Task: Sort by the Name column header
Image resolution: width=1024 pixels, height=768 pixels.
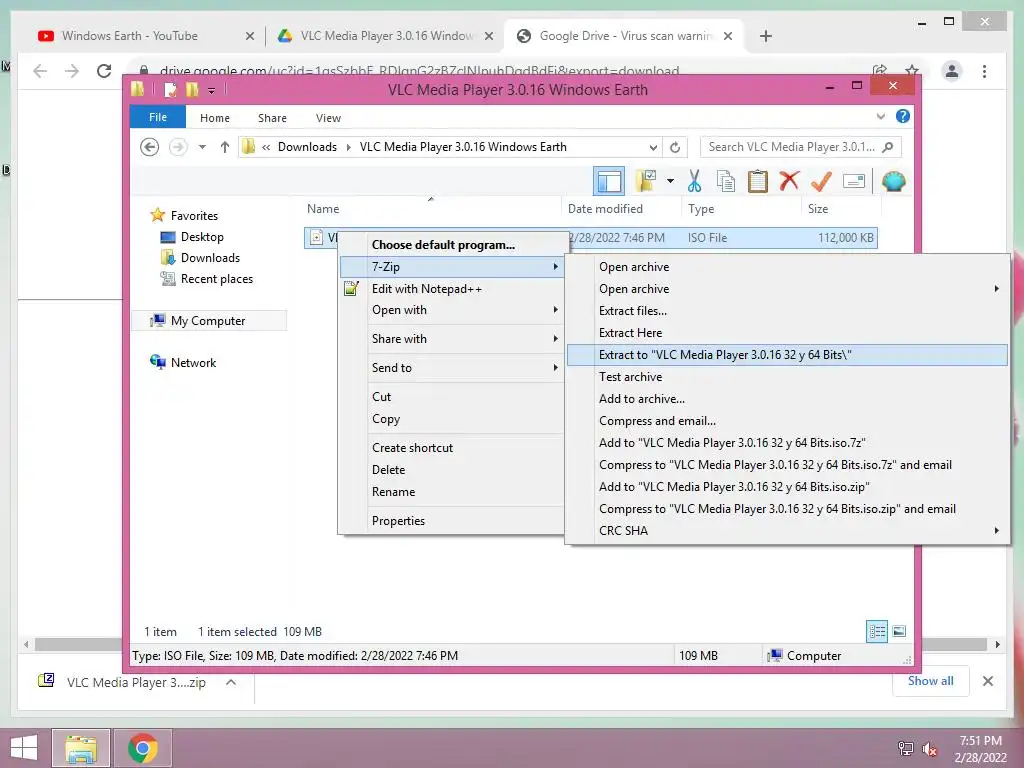Action: tap(323, 209)
